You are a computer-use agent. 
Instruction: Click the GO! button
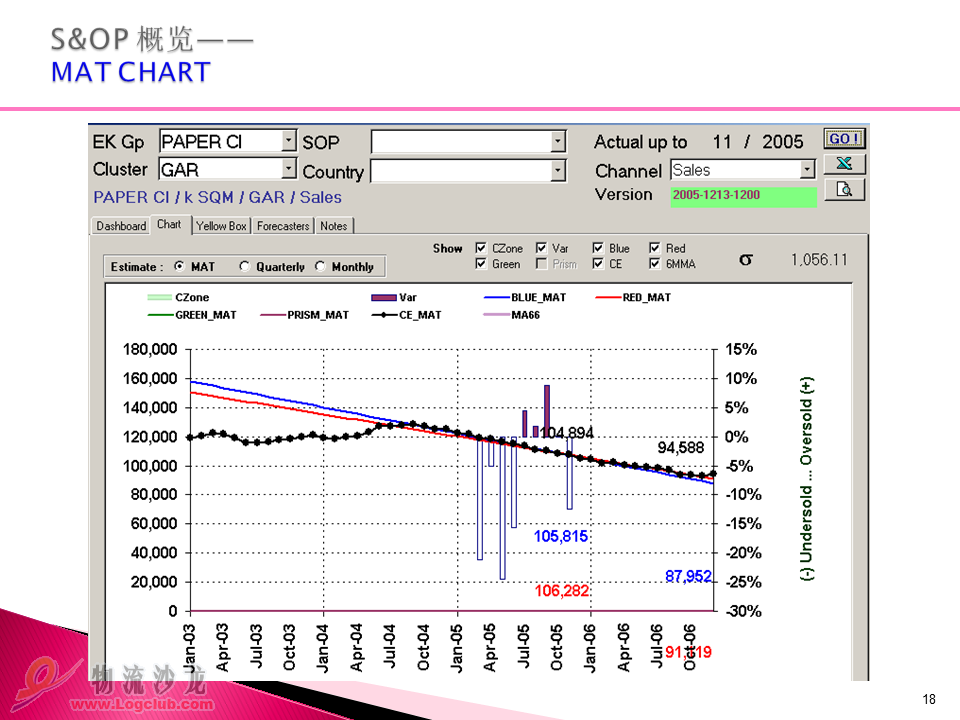[x=844, y=139]
